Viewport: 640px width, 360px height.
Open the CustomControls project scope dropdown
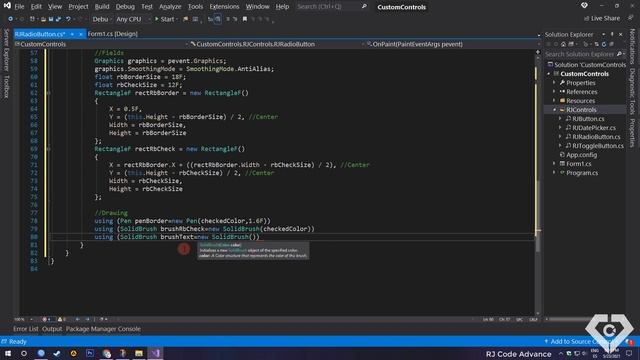click(x=100, y=44)
